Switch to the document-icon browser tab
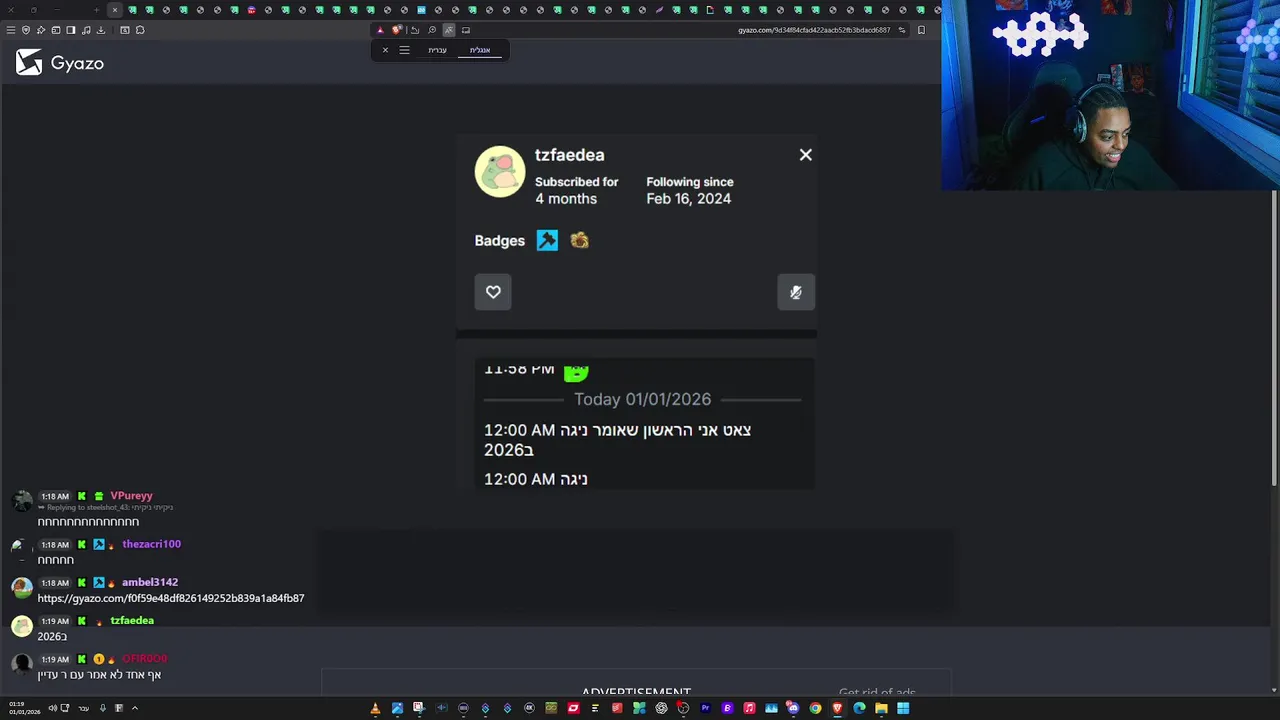1280x720 pixels. tap(710, 10)
